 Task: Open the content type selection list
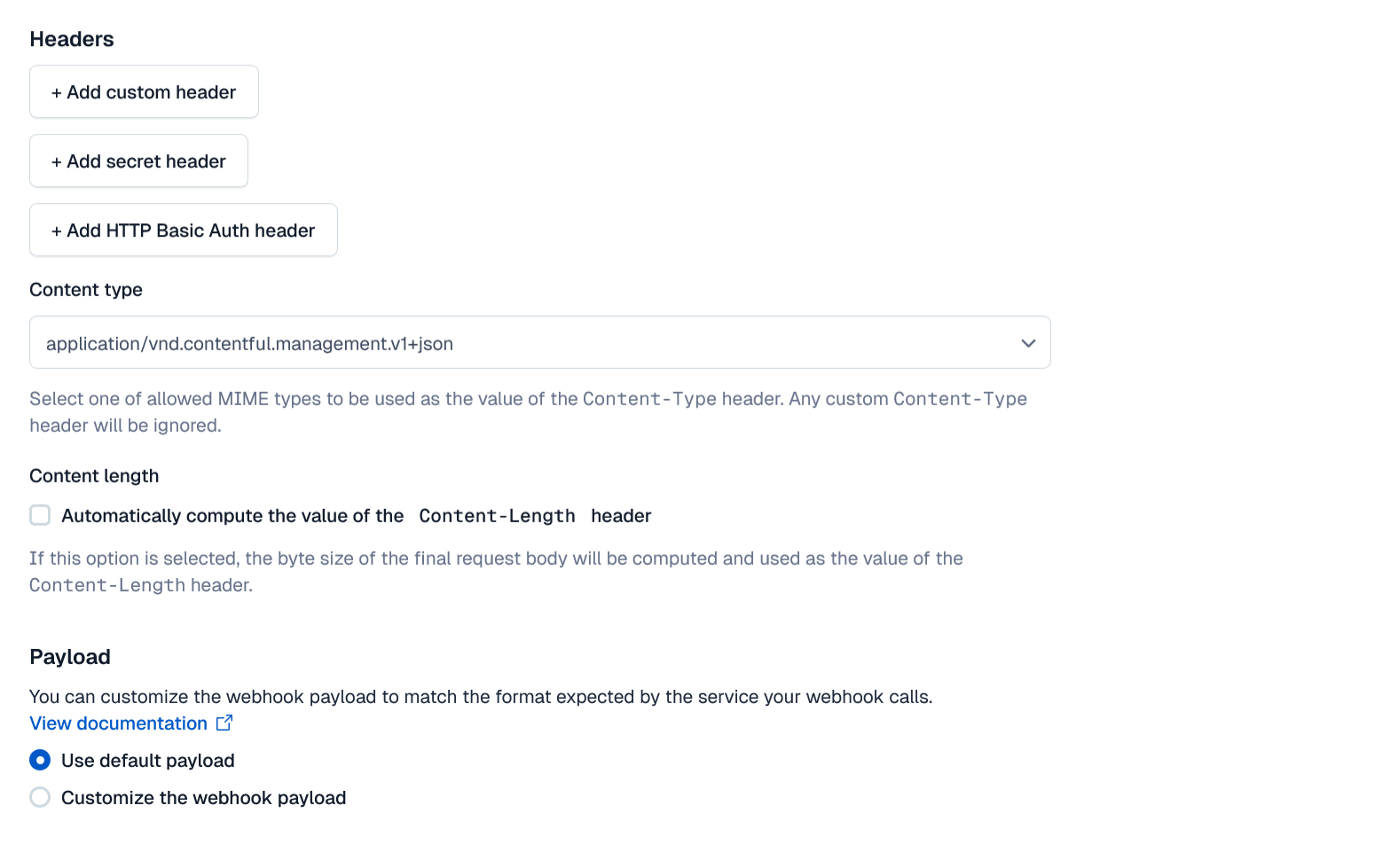tap(539, 342)
